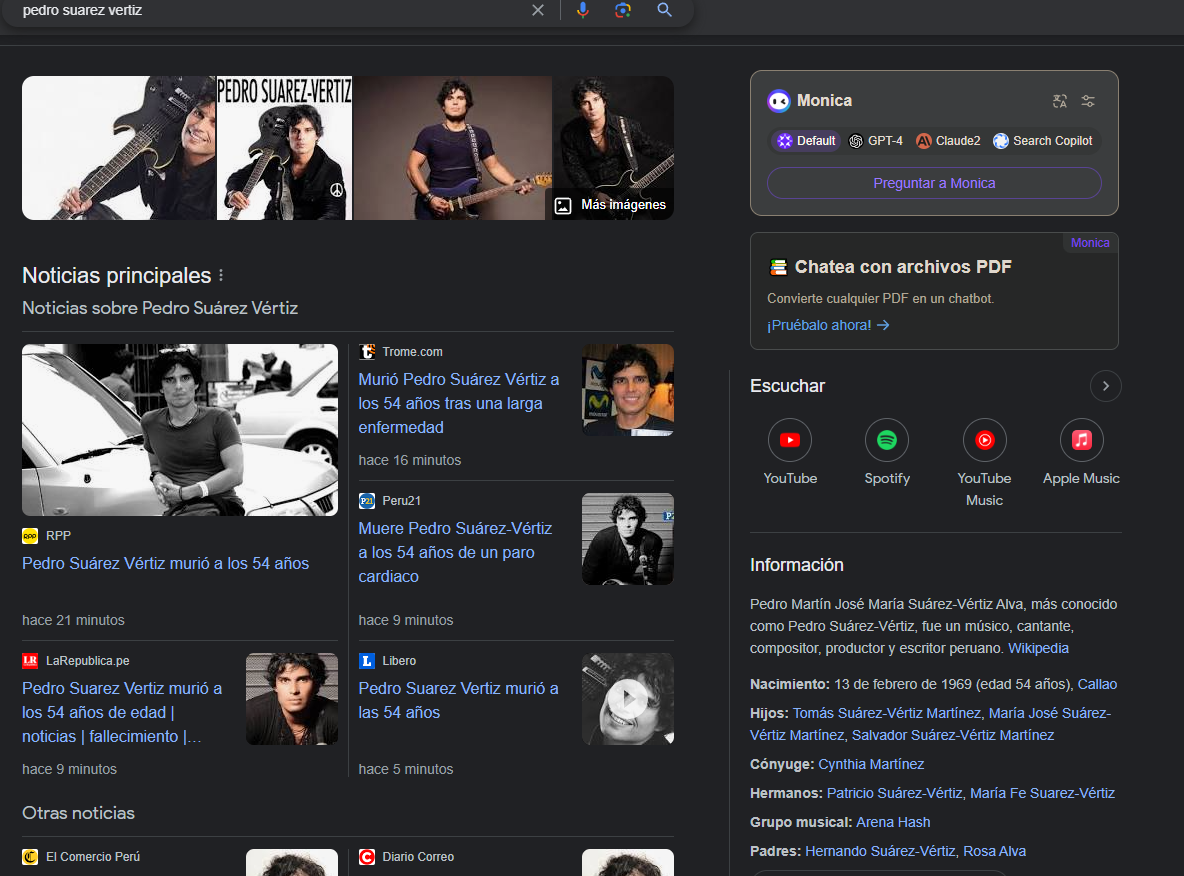The image size is (1184, 876).
Task: Click the Chatea con archivos PDF heading
Action: 902,267
